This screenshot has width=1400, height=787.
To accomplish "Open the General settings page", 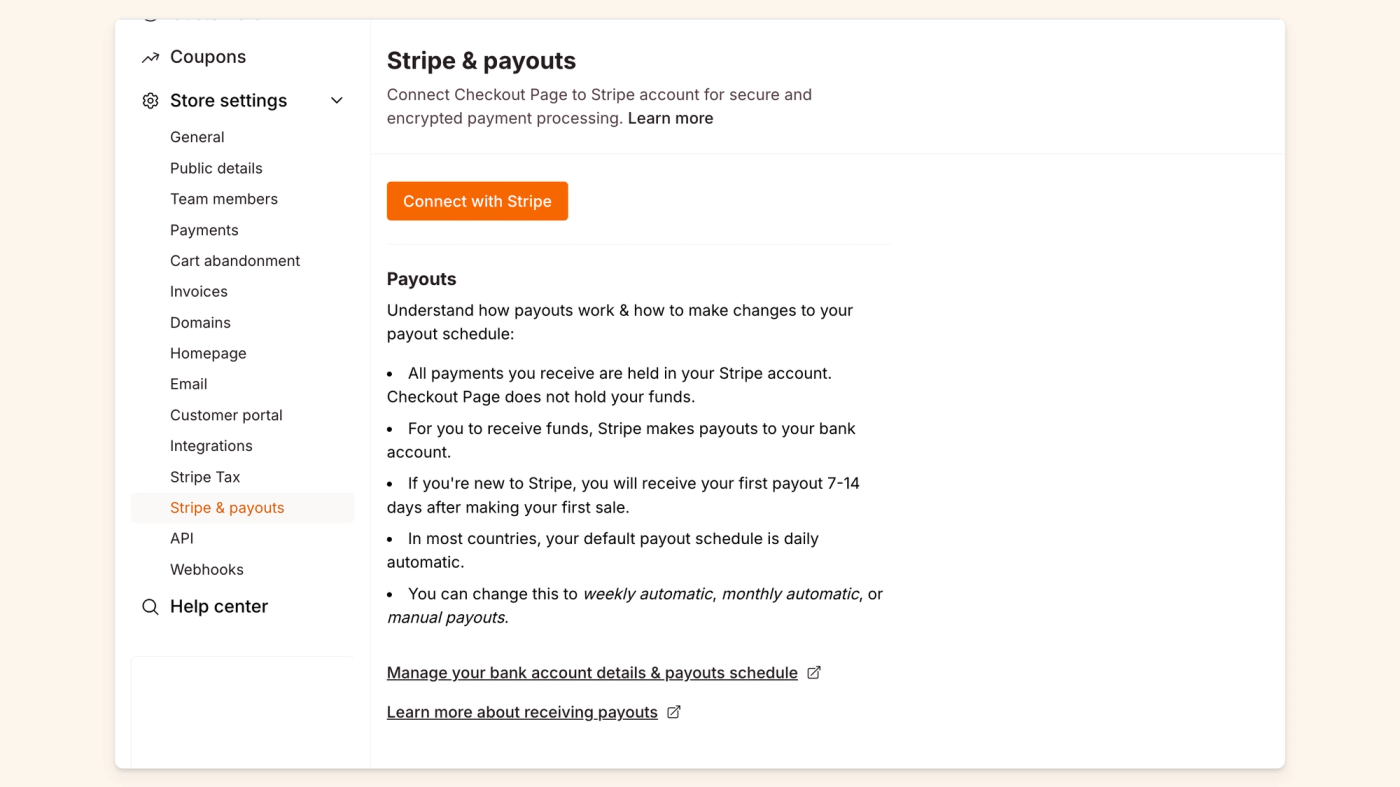I will 197,137.
